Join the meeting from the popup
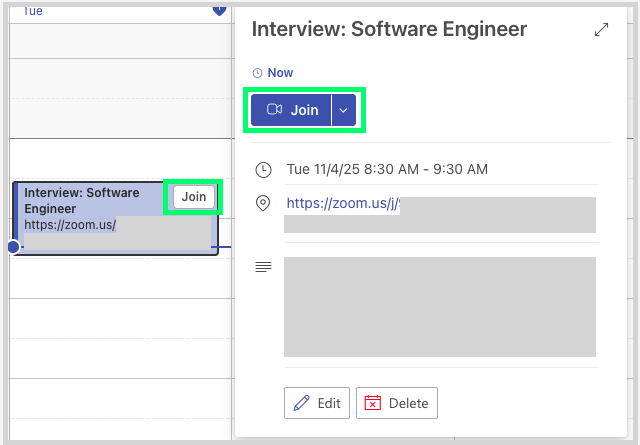Viewport: 640px width, 445px height. (292, 110)
